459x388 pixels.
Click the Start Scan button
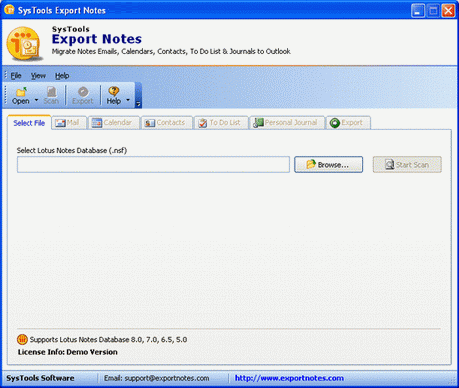coord(407,165)
